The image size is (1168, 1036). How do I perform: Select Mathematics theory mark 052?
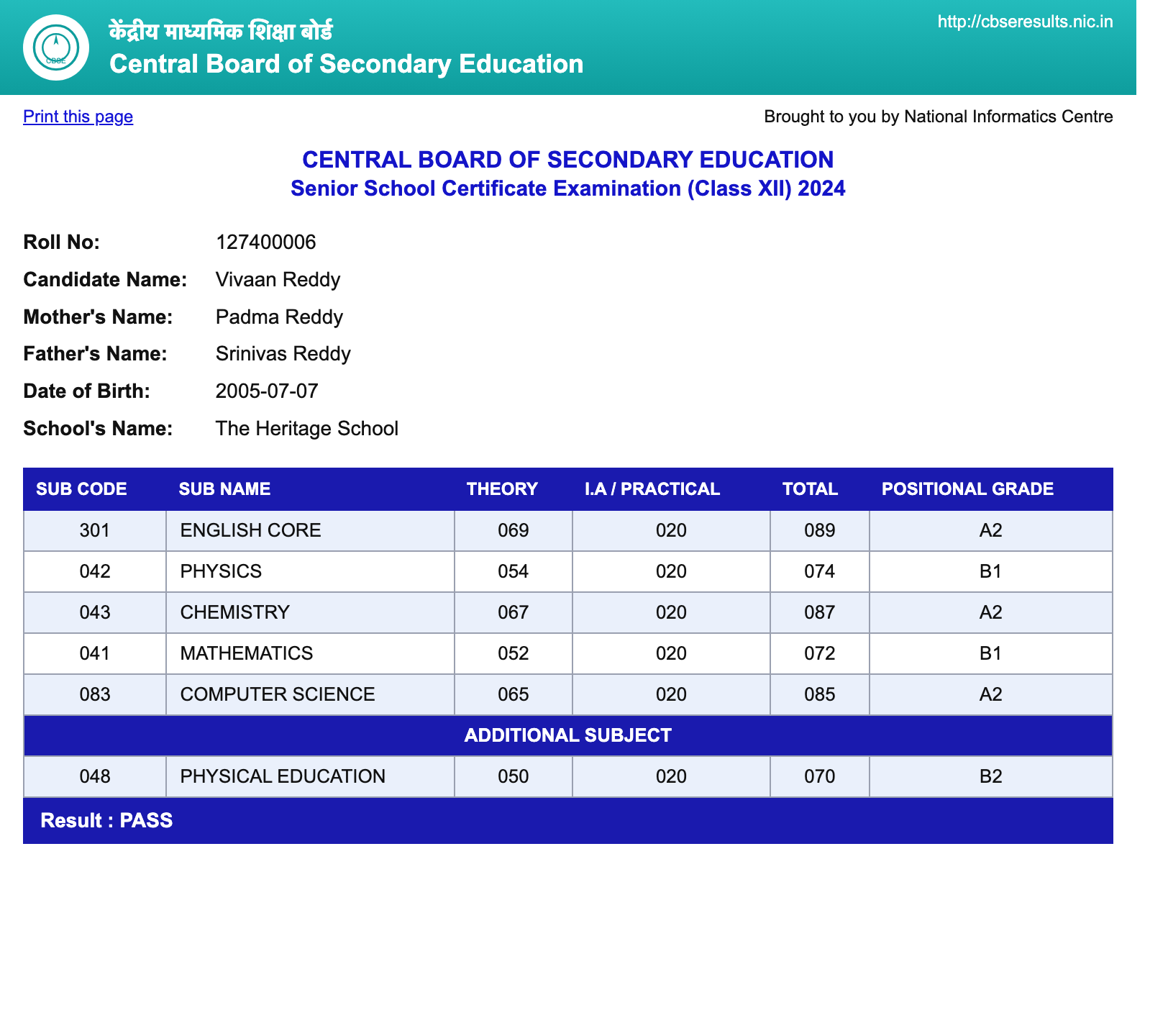point(514,654)
